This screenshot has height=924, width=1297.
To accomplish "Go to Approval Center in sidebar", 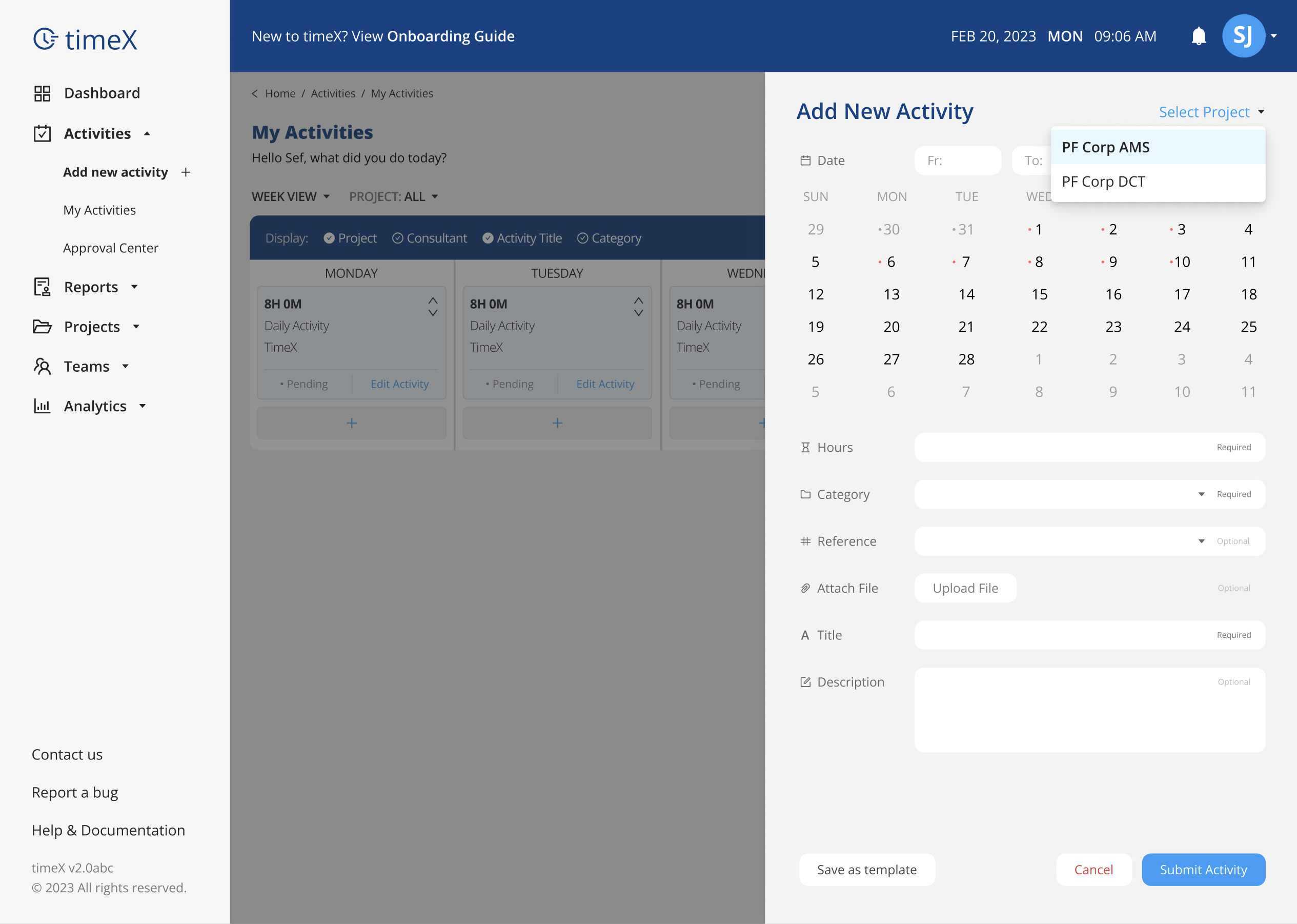I will [110, 248].
